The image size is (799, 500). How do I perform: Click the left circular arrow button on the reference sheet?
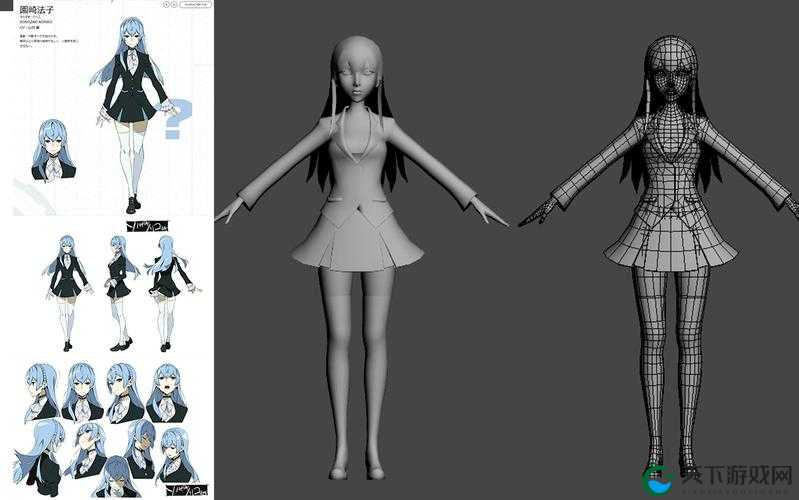(167, 5)
